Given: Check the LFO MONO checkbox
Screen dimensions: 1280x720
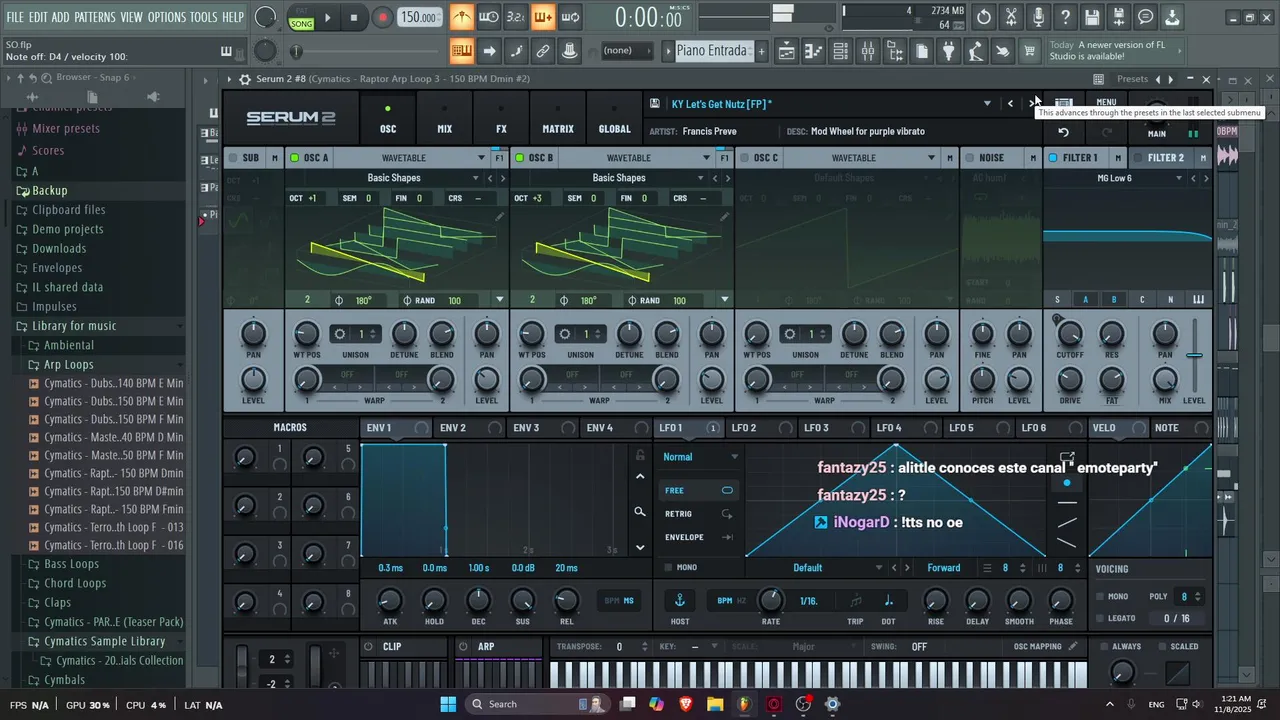Looking at the screenshot, I should point(668,568).
